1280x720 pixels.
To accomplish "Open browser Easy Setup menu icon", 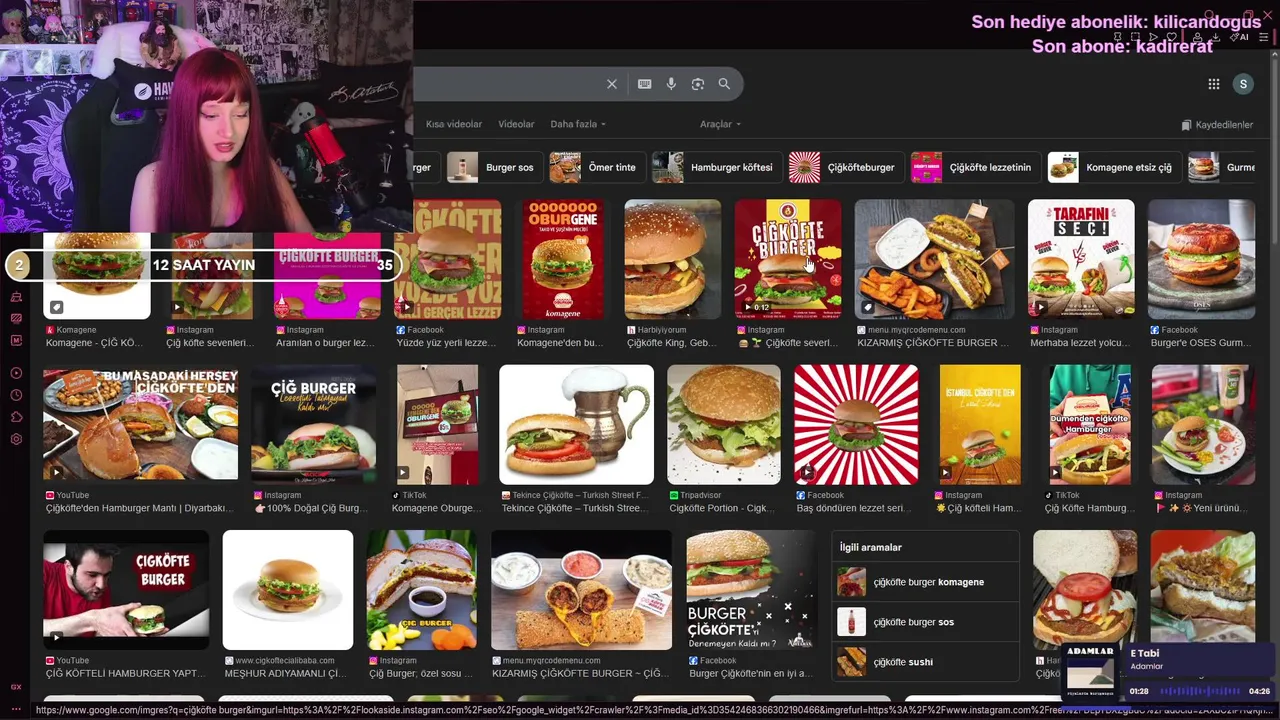I will [x=1263, y=37].
